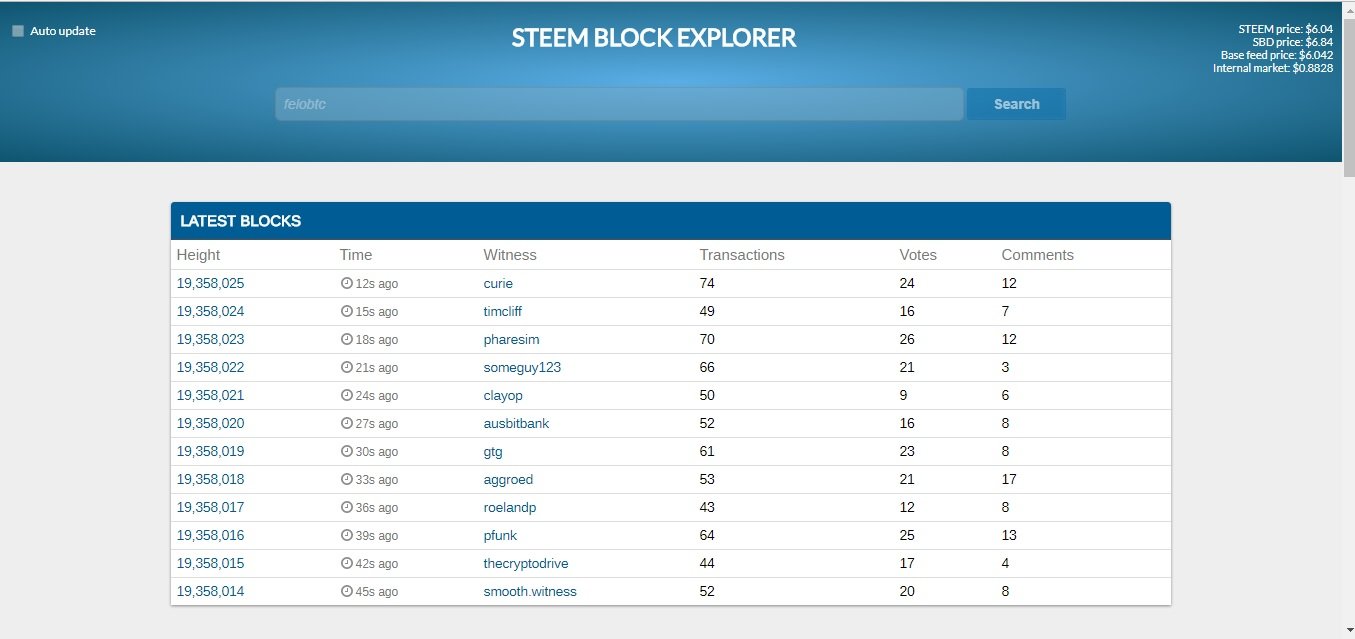Click the Search button
This screenshot has width=1355, height=639.
[1016, 104]
